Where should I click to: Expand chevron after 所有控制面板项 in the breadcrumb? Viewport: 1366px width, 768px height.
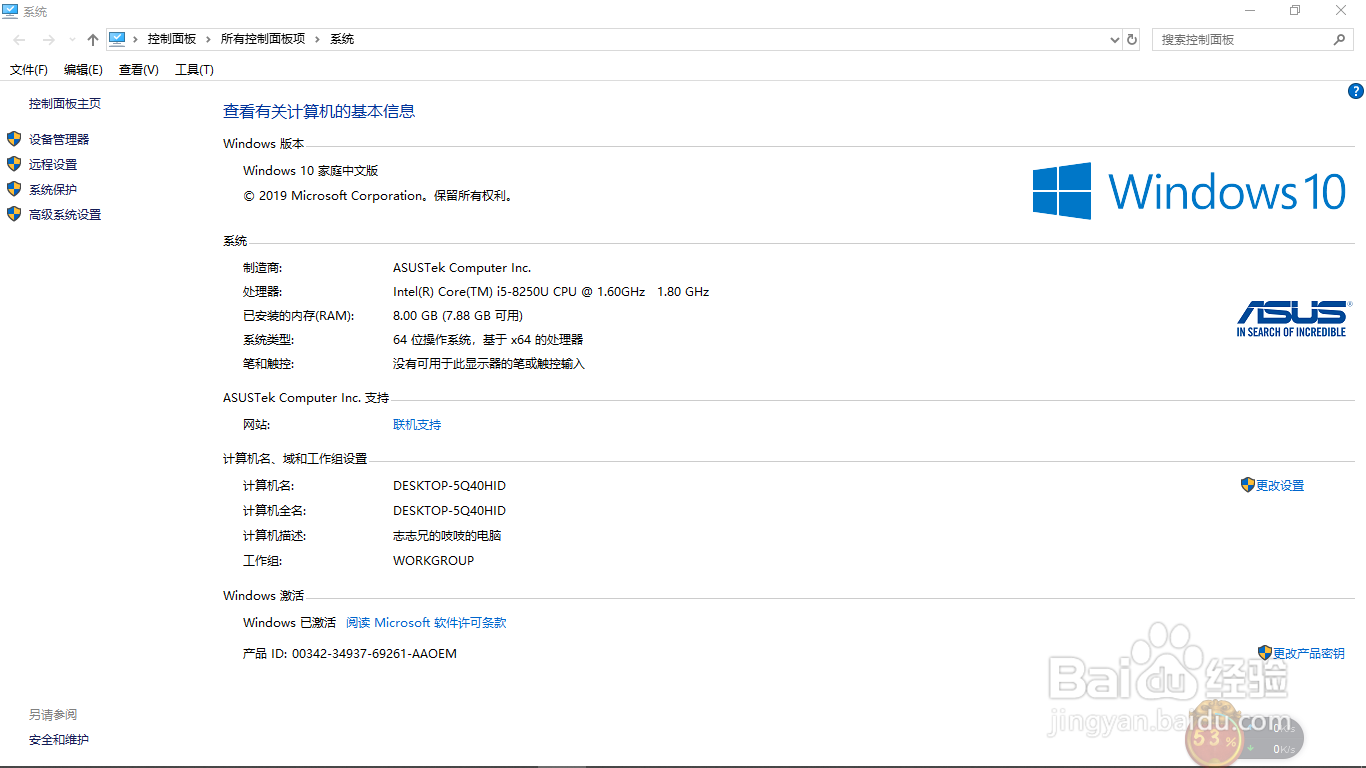click(318, 39)
